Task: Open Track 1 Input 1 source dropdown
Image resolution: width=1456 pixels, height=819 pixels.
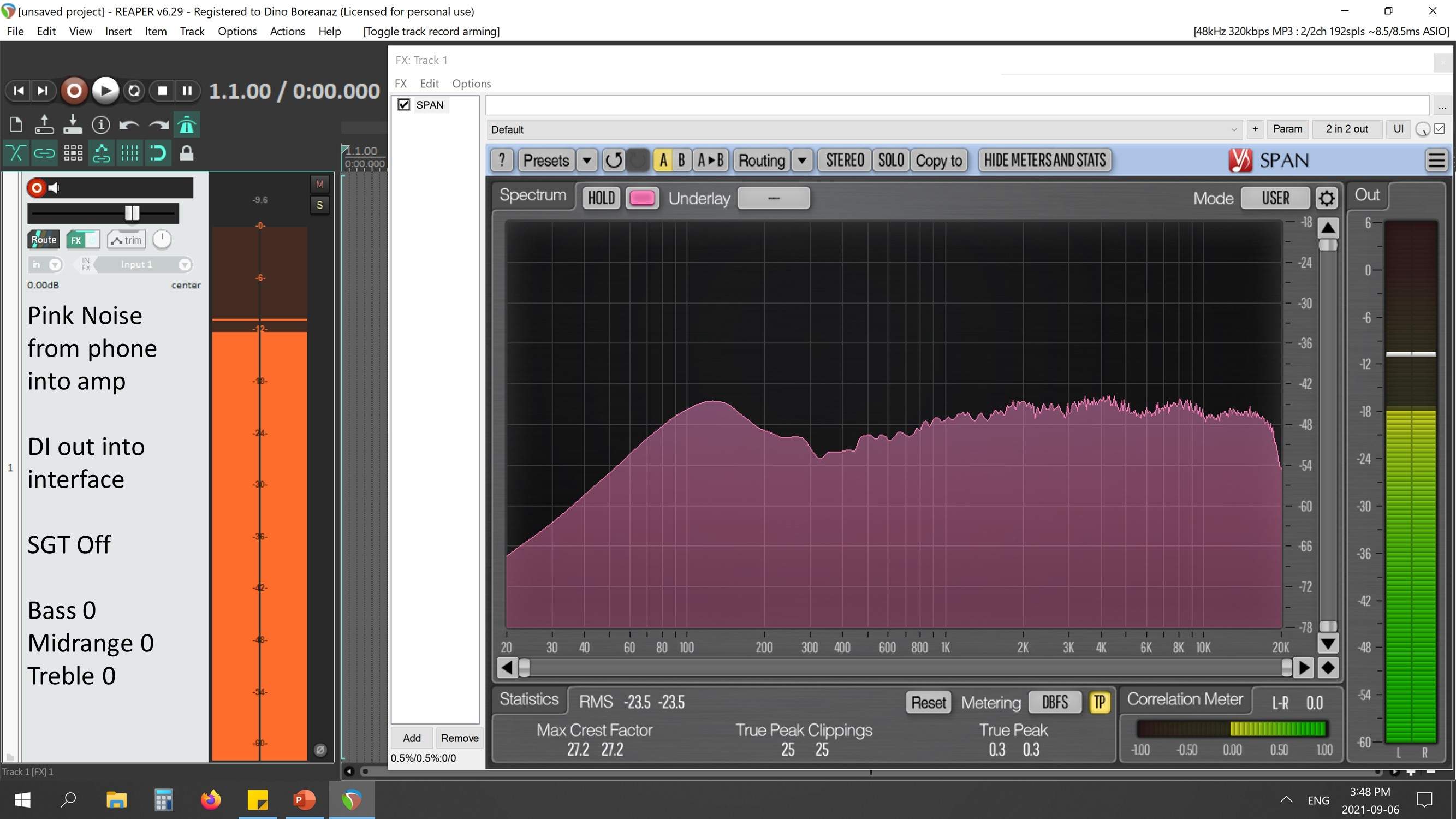Action: pyautogui.click(x=142, y=264)
